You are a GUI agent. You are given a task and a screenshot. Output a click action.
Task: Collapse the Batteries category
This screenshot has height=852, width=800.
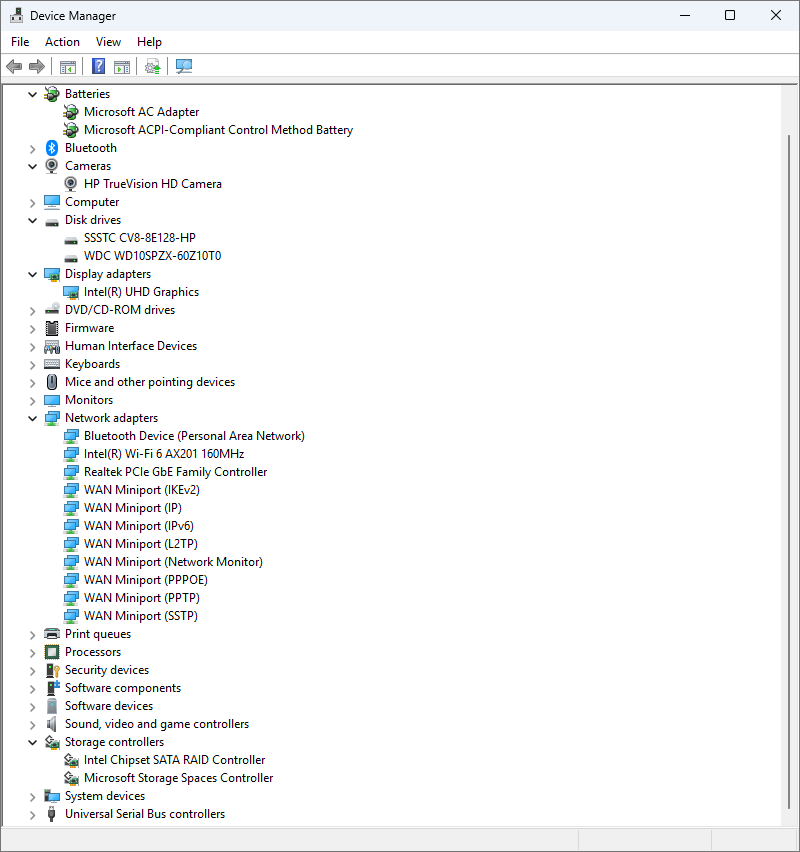(x=33, y=95)
